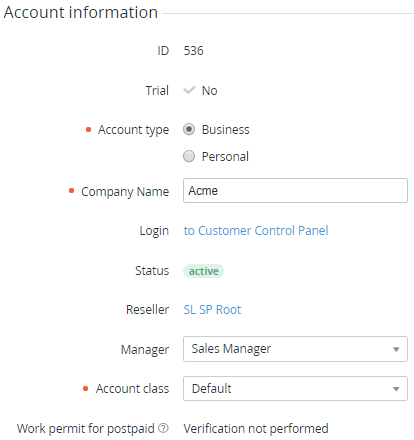The height and width of the screenshot is (440, 414).
Task: Click the Verification not performed text
Action: (x=256, y=428)
